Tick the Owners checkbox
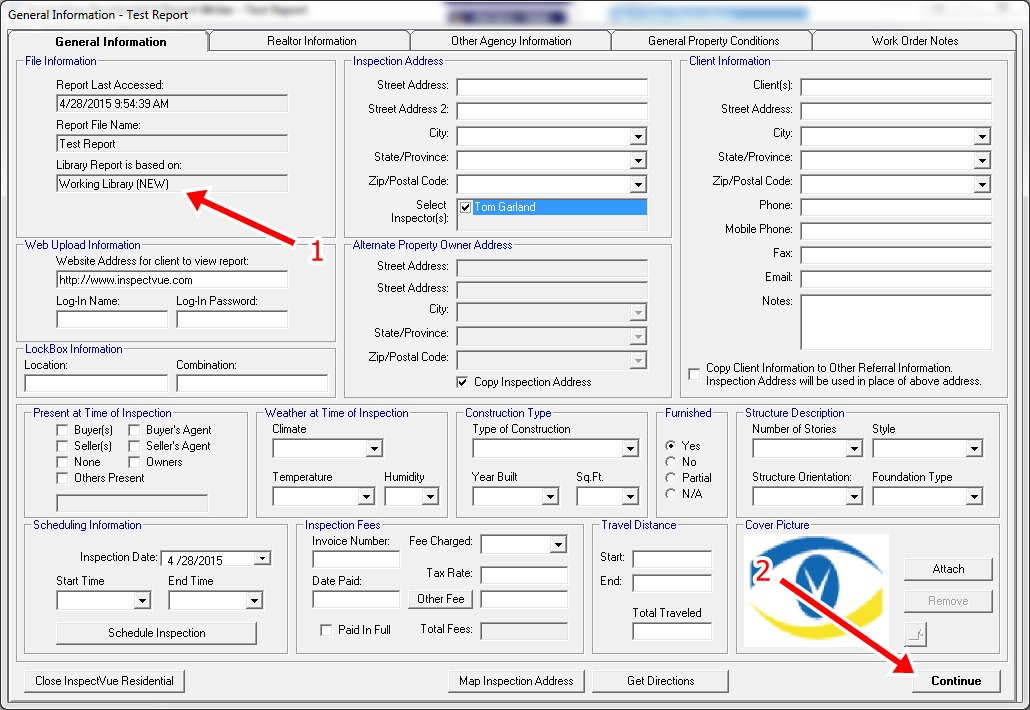The height and width of the screenshot is (710, 1030). point(134,462)
